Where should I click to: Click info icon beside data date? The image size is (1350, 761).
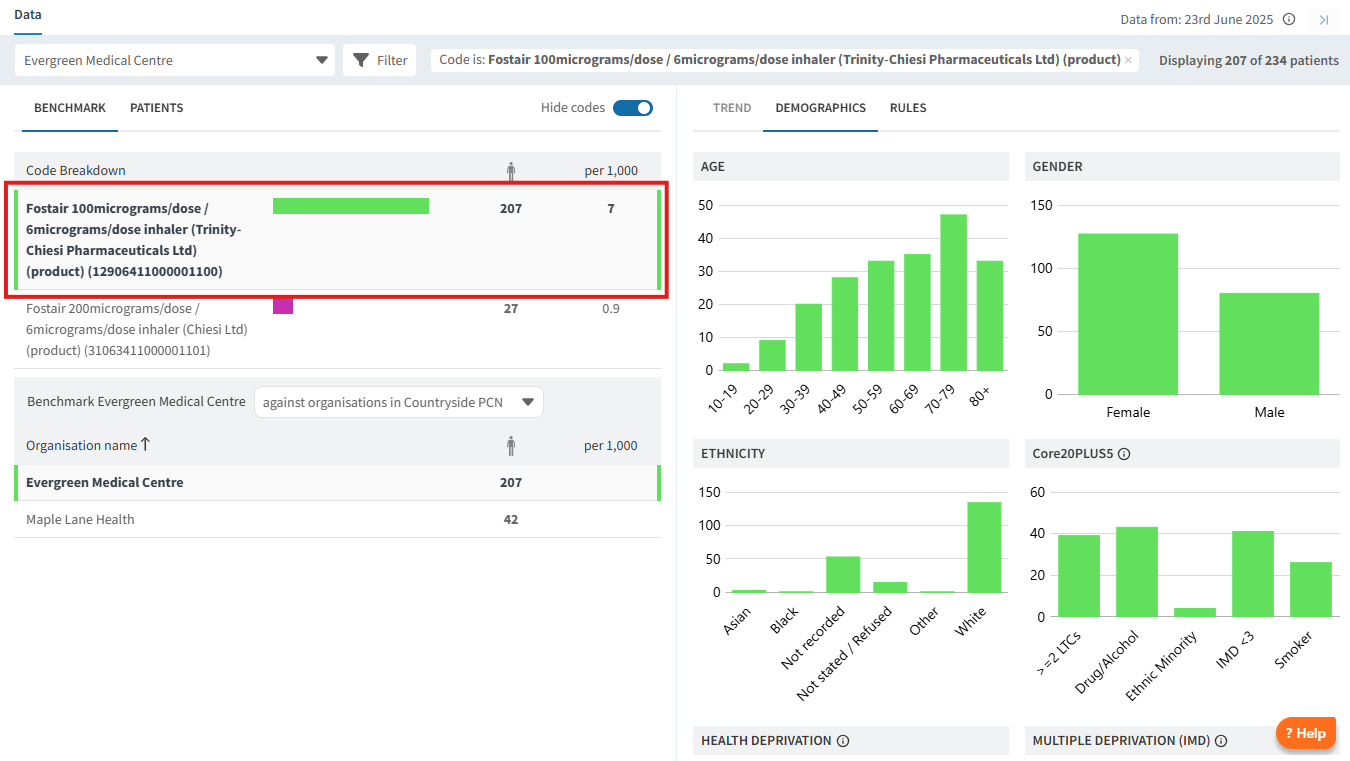(1289, 19)
